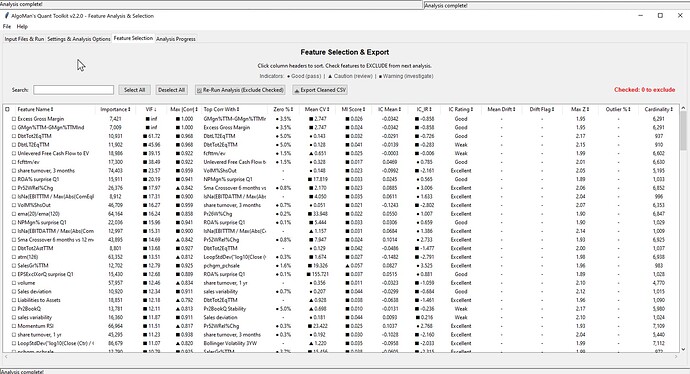Click the vertical scrollbar down arrow

point(683,349)
